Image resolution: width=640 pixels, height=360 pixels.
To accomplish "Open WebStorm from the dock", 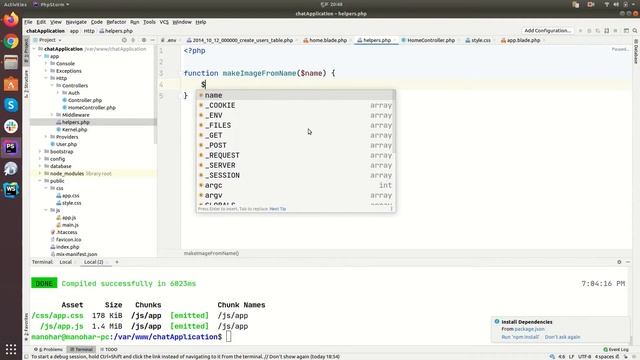I will click(x=11, y=190).
